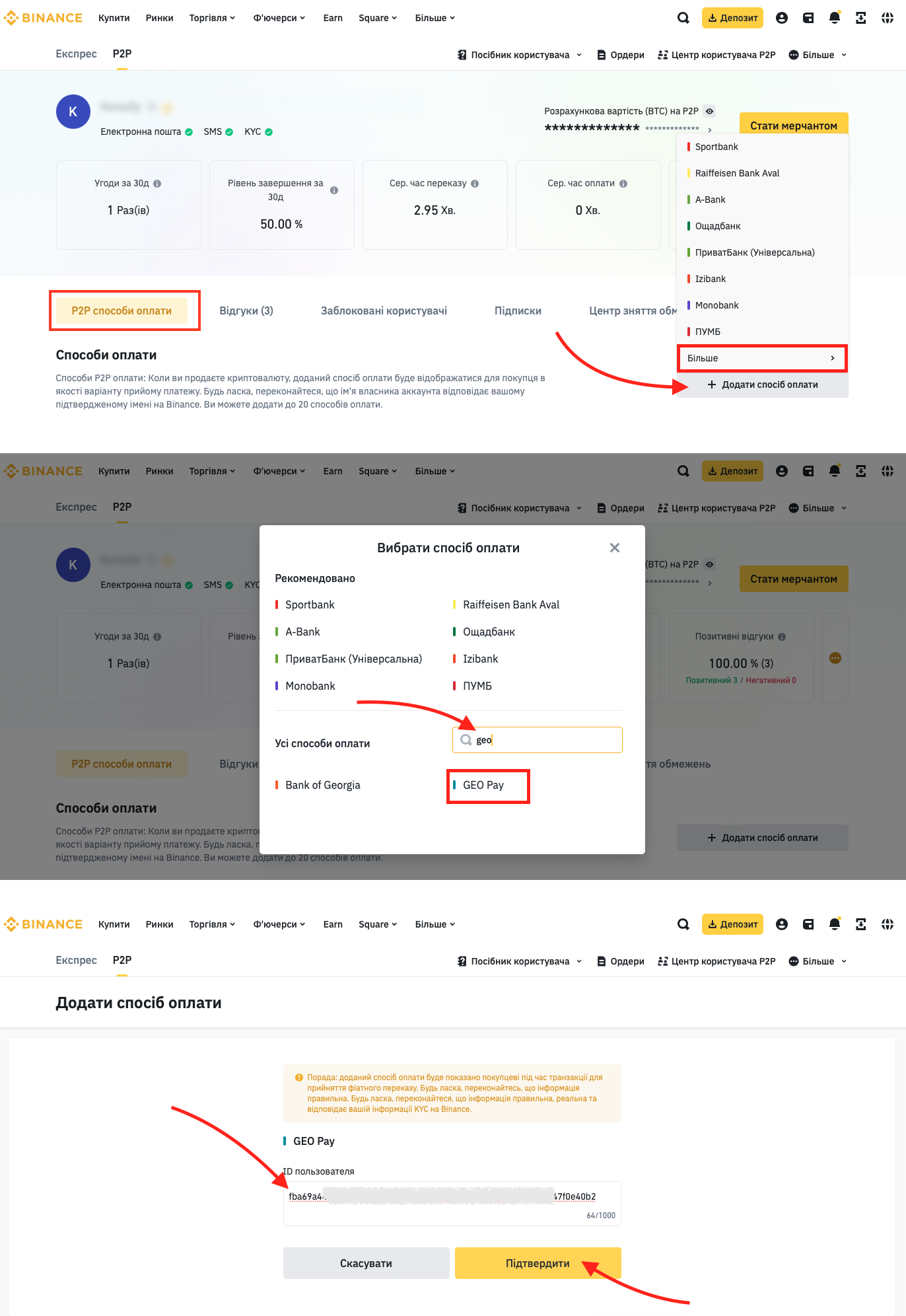Viewport: 906px width, 1316px height.
Task: Expand Ф'ючерси menu on Додати спосіб оплати page
Action: 279,924
